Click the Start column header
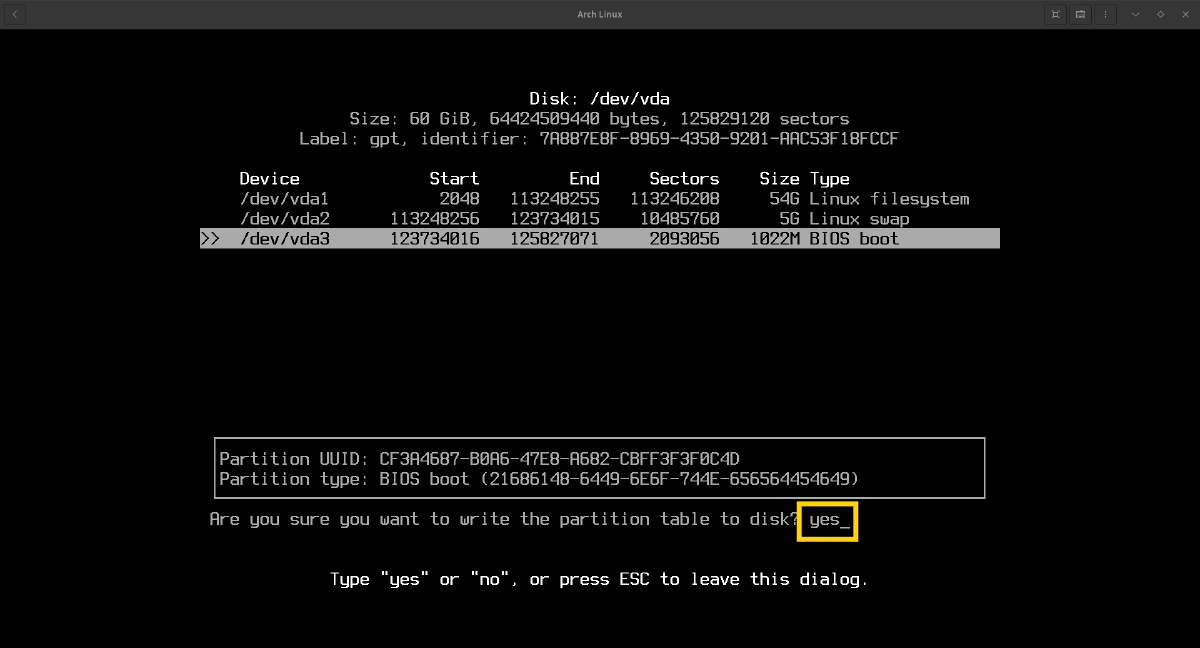Screen dimensions: 1200x648 click(x=454, y=179)
